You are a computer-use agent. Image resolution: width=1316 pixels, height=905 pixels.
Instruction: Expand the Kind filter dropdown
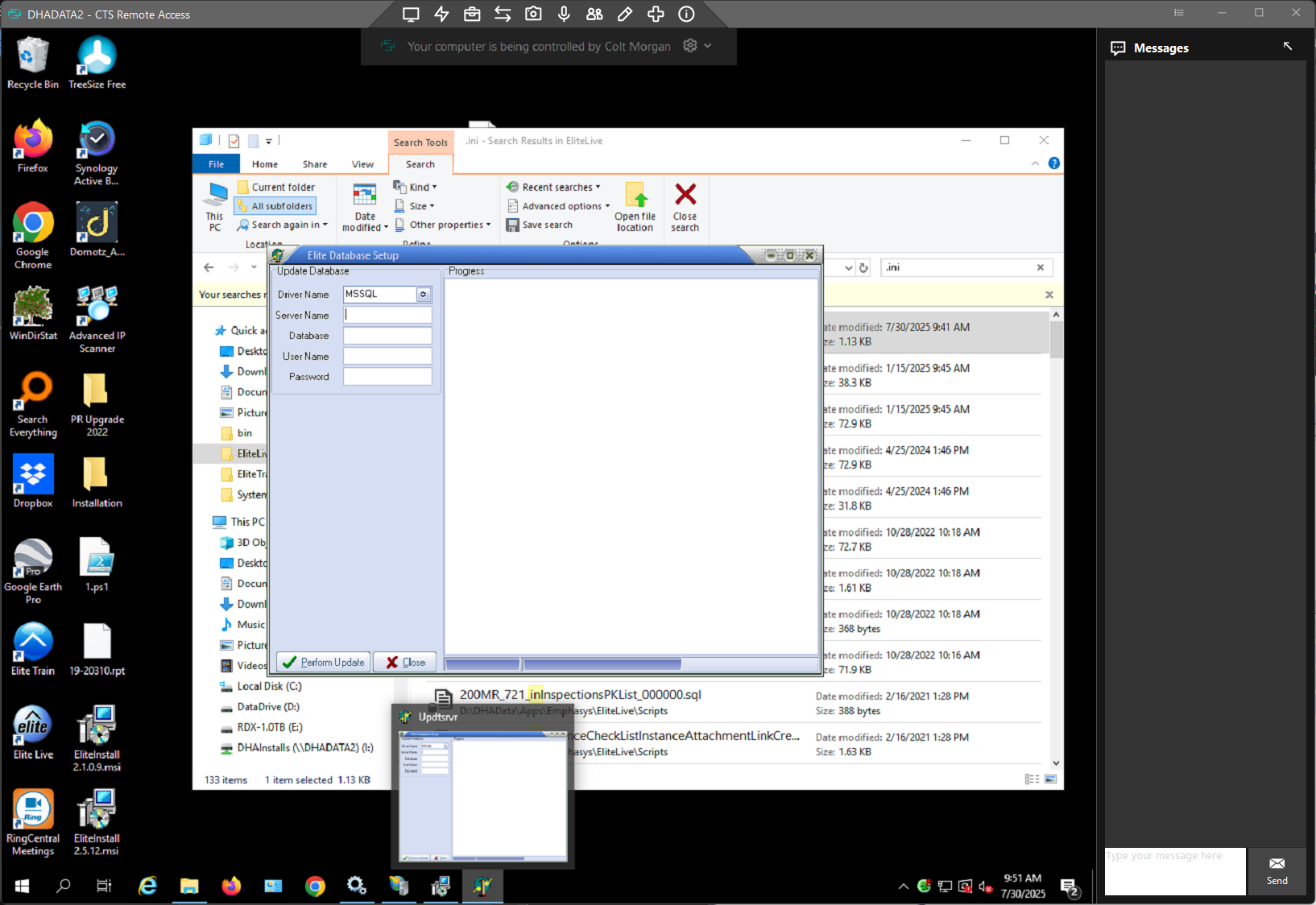pos(415,187)
